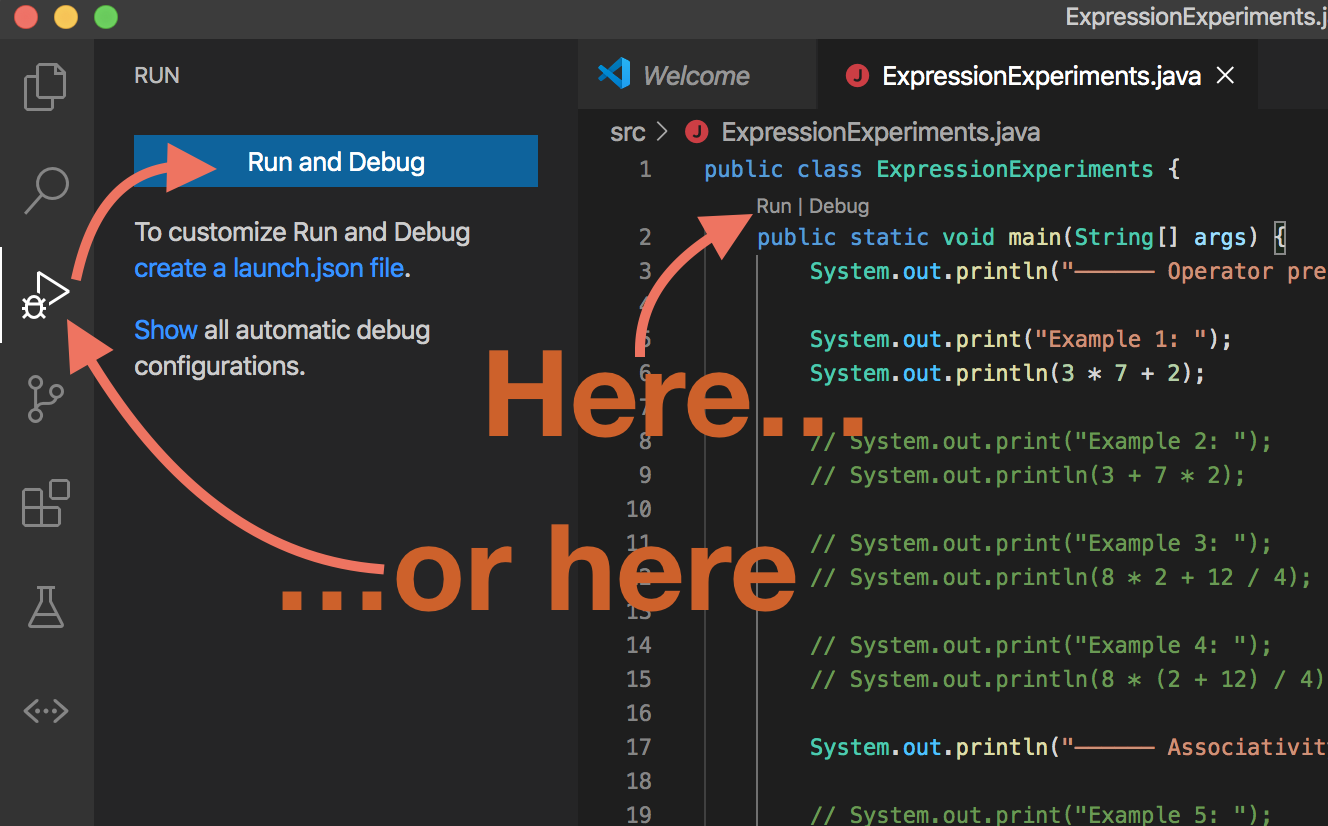The image size is (1328, 826).
Task: Run main using the Run code lens
Action: [x=773, y=205]
